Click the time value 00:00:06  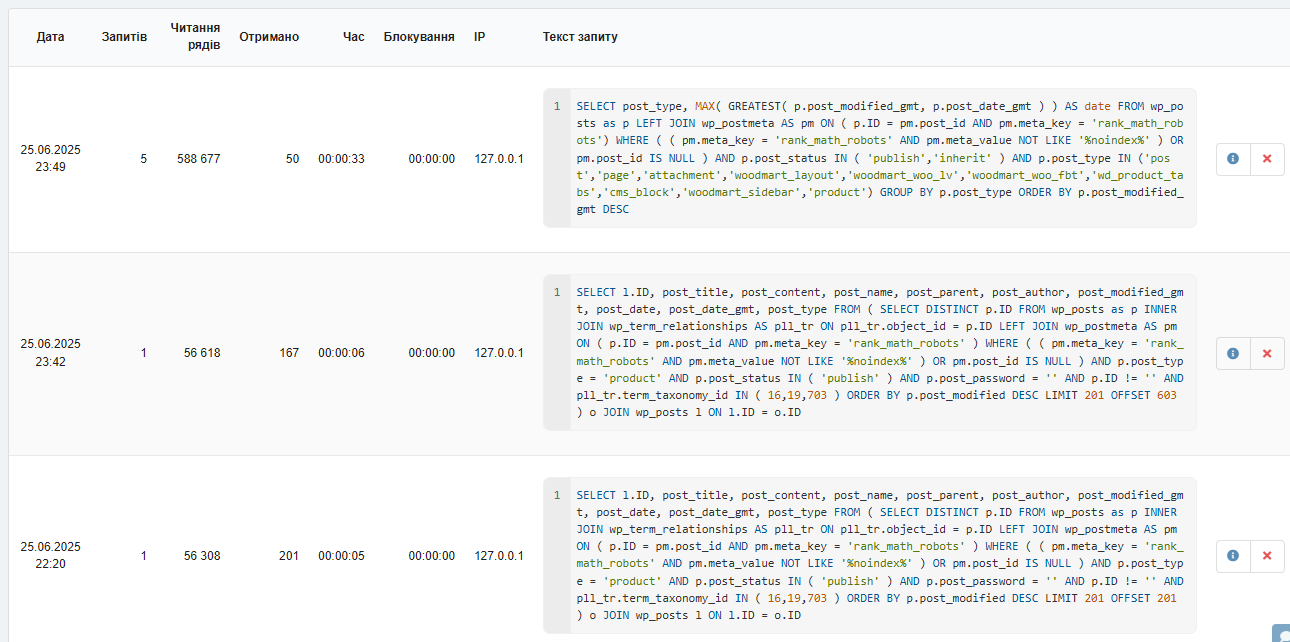pos(342,353)
